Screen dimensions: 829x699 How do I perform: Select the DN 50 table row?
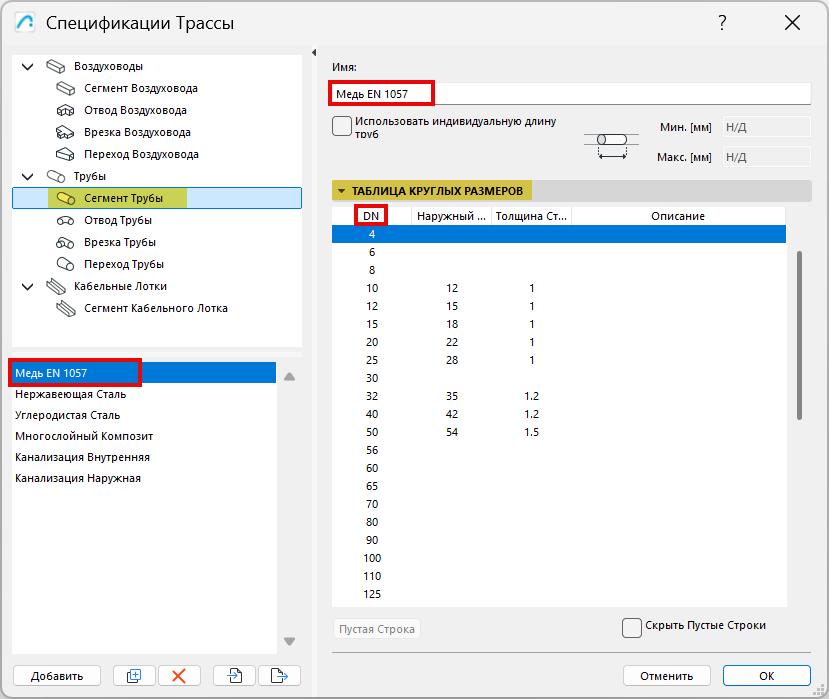tap(559, 432)
